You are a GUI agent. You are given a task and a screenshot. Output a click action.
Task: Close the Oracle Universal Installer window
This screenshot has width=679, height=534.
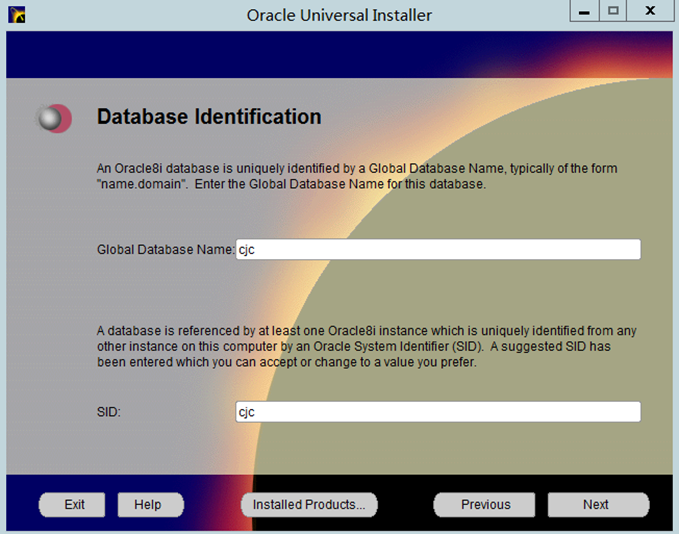click(650, 11)
